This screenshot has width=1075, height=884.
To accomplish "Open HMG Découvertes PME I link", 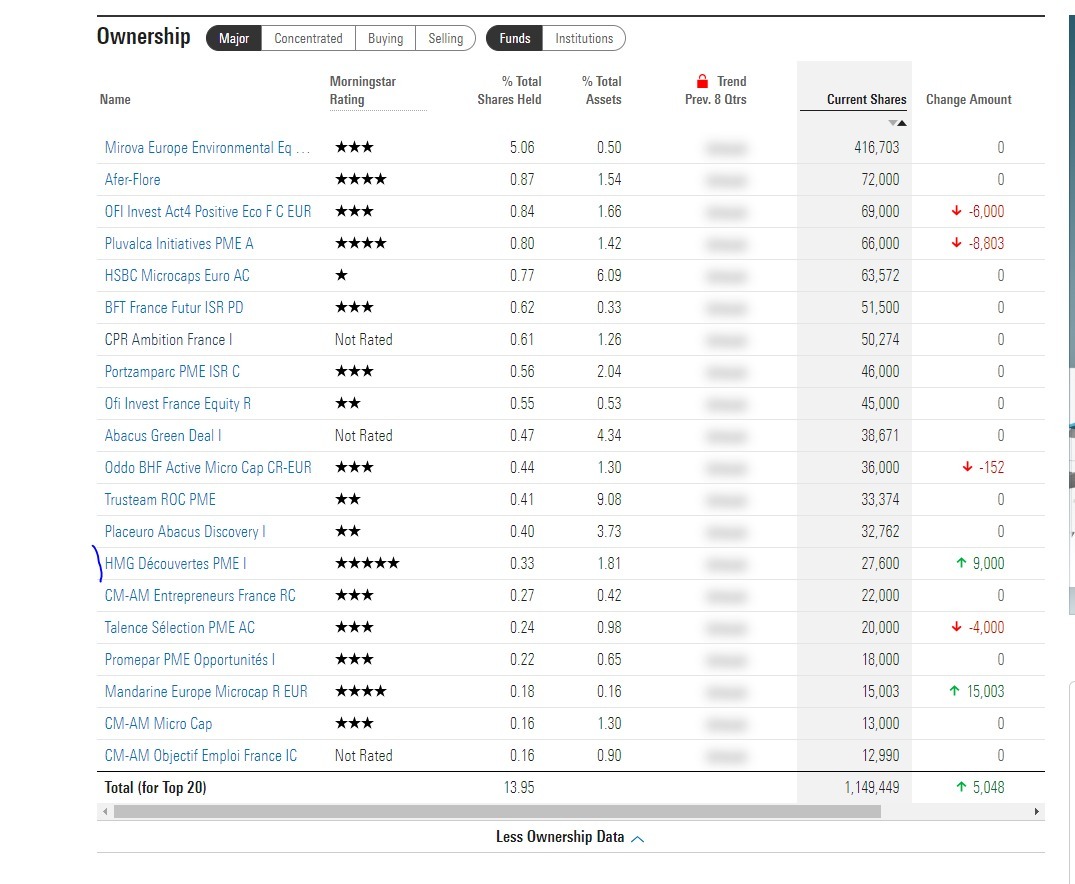I will (x=176, y=564).
